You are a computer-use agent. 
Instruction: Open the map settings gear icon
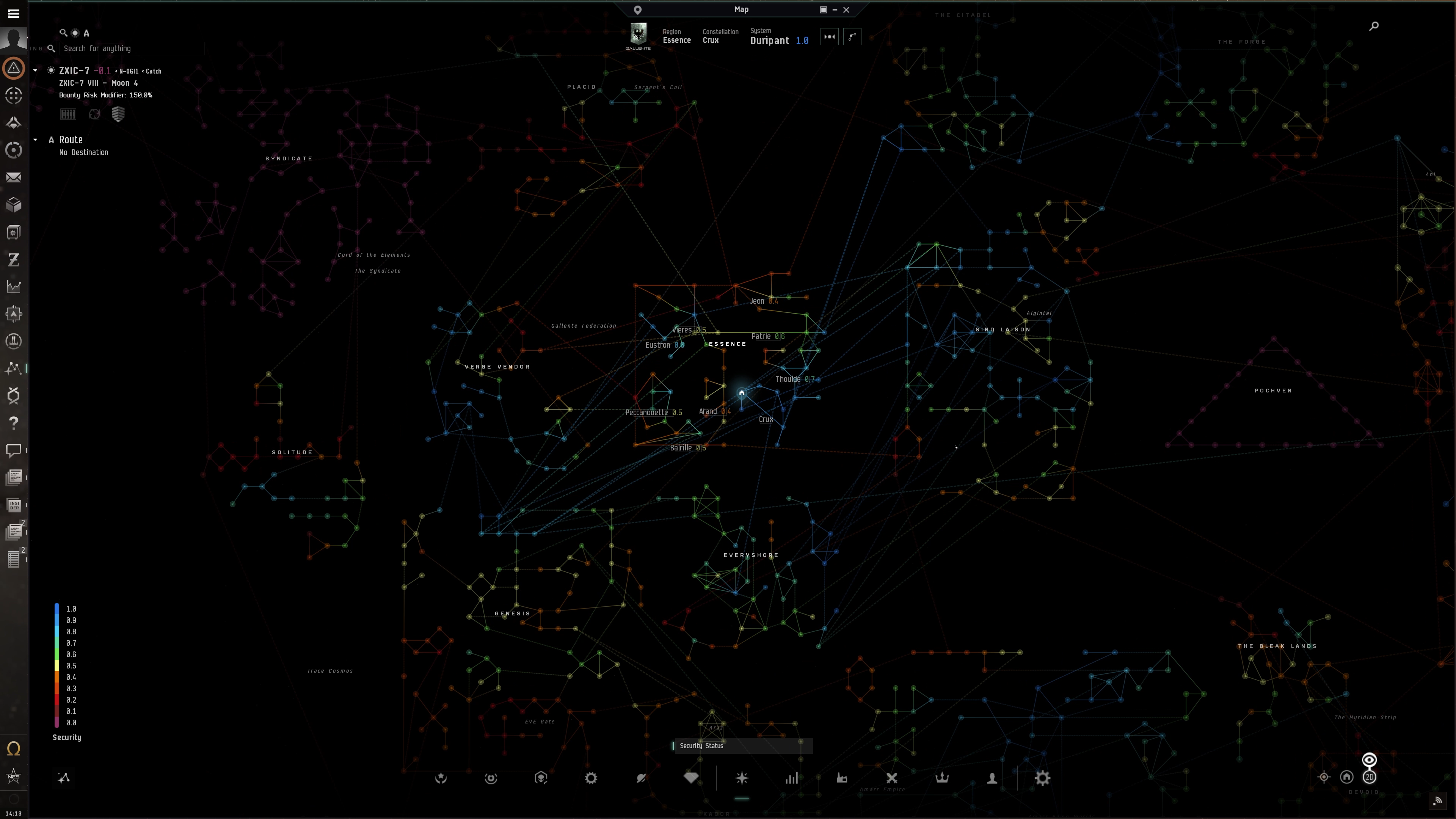pyautogui.click(x=1042, y=778)
